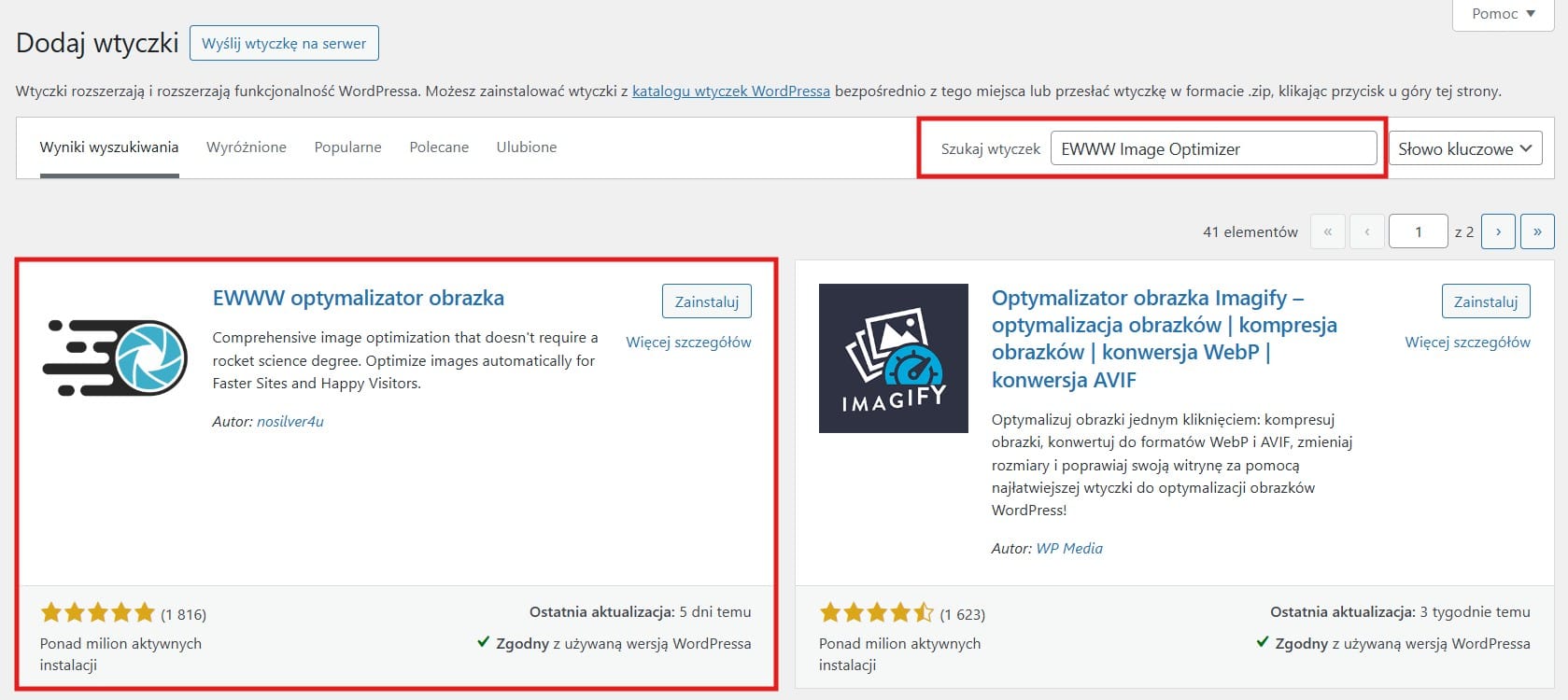1568x700 pixels.
Task: Click "Ostatnia aktualizacja: 3 tygodnie temu" text
Action: (x=1400, y=612)
